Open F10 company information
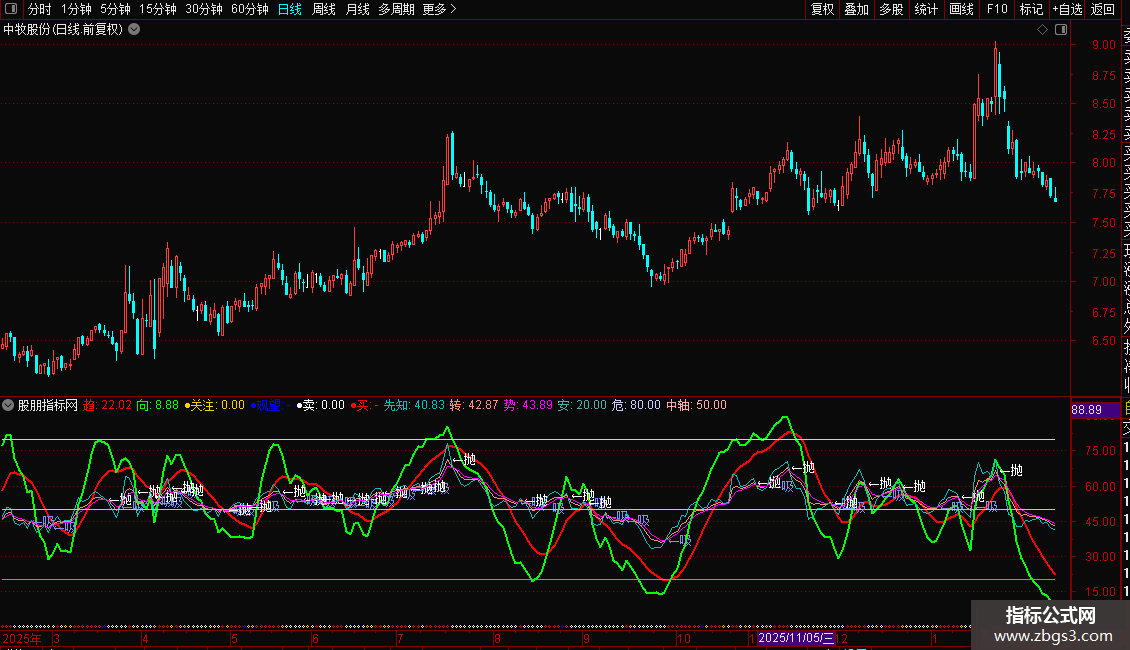Viewport: 1130px width, 650px height. point(997,9)
